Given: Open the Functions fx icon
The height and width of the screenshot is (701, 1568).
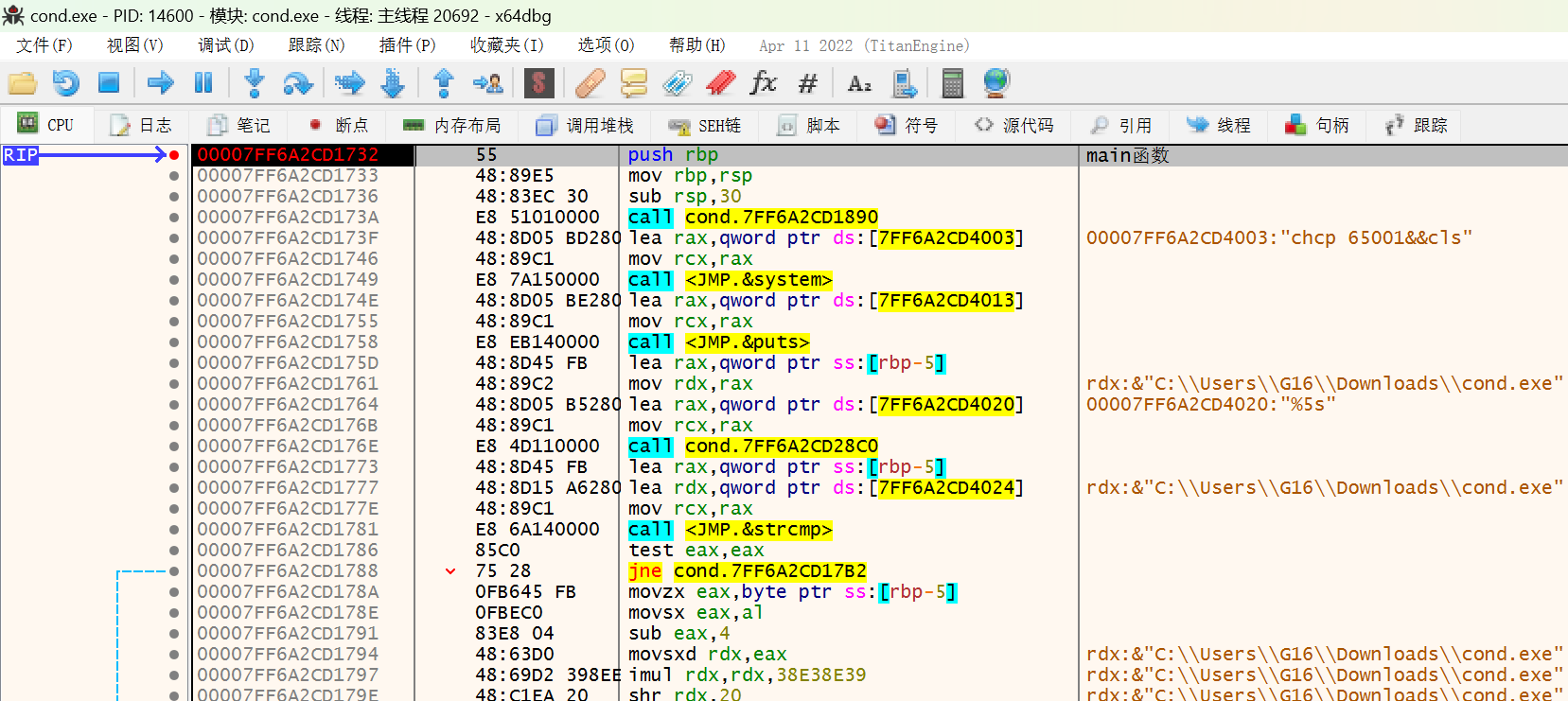Looking at the screenshot, I should pos(763,83).
